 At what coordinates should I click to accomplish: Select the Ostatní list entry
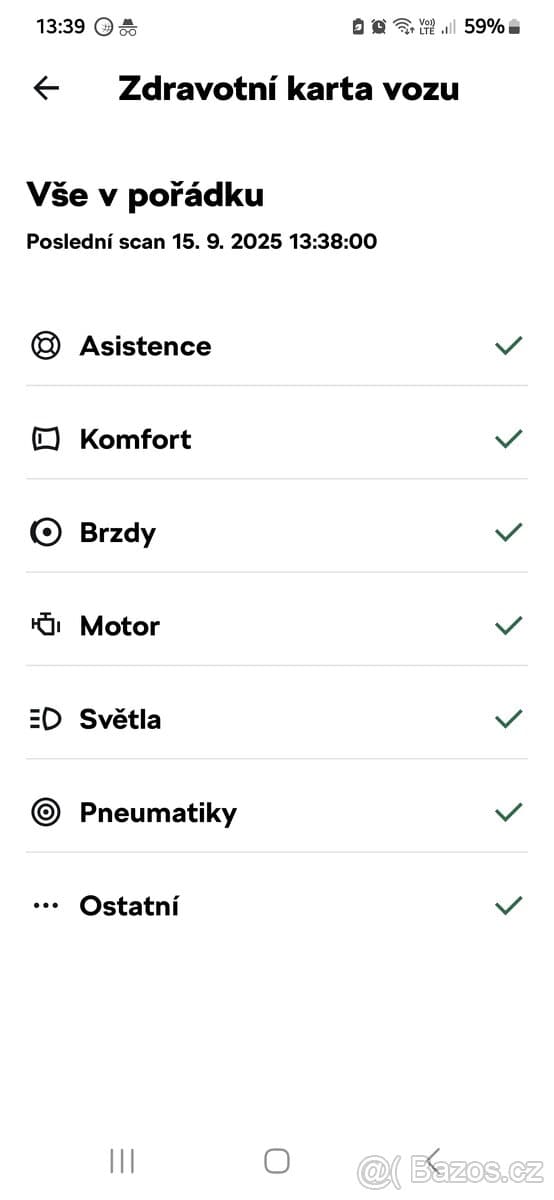pos(277,906)
